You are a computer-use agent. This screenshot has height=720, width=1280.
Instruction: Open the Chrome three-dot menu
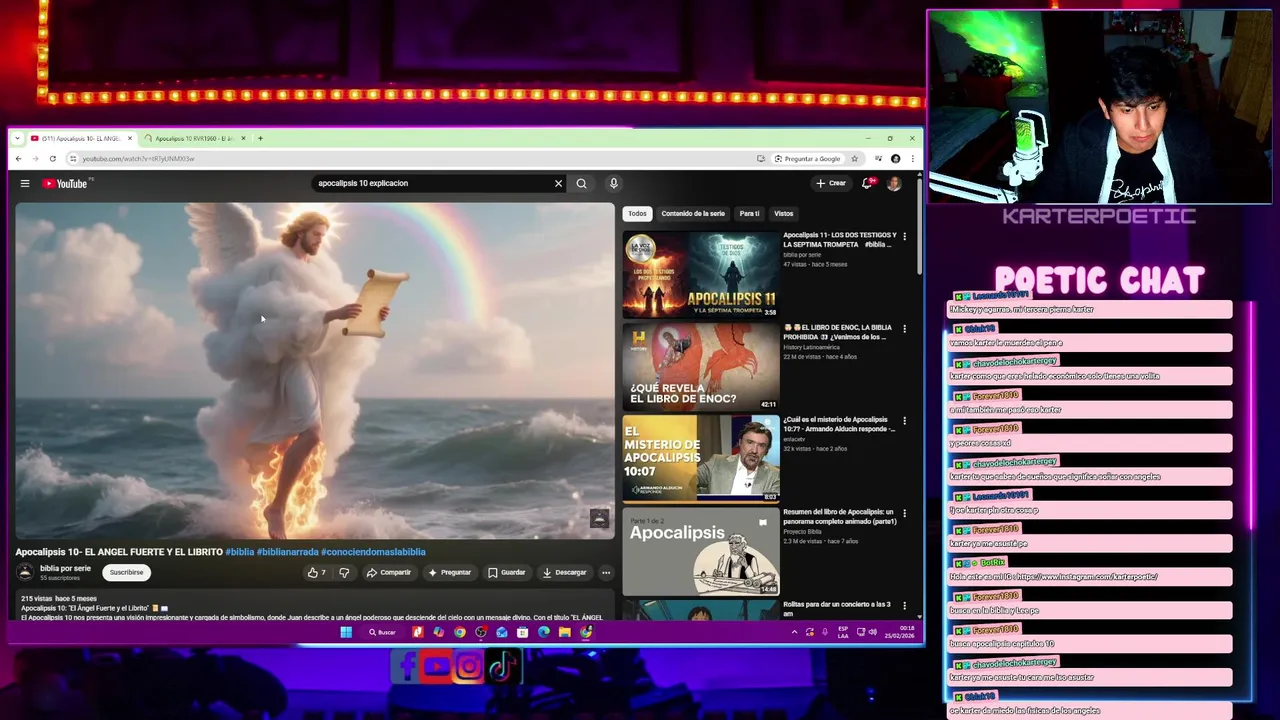(912, 158)
